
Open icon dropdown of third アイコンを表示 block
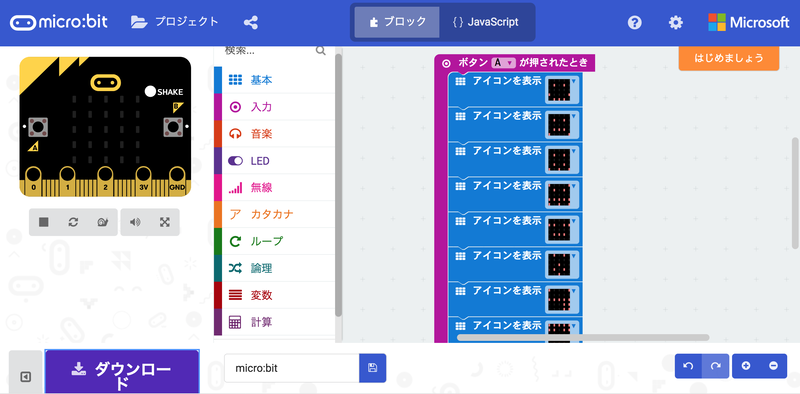[x=562, y=160]
